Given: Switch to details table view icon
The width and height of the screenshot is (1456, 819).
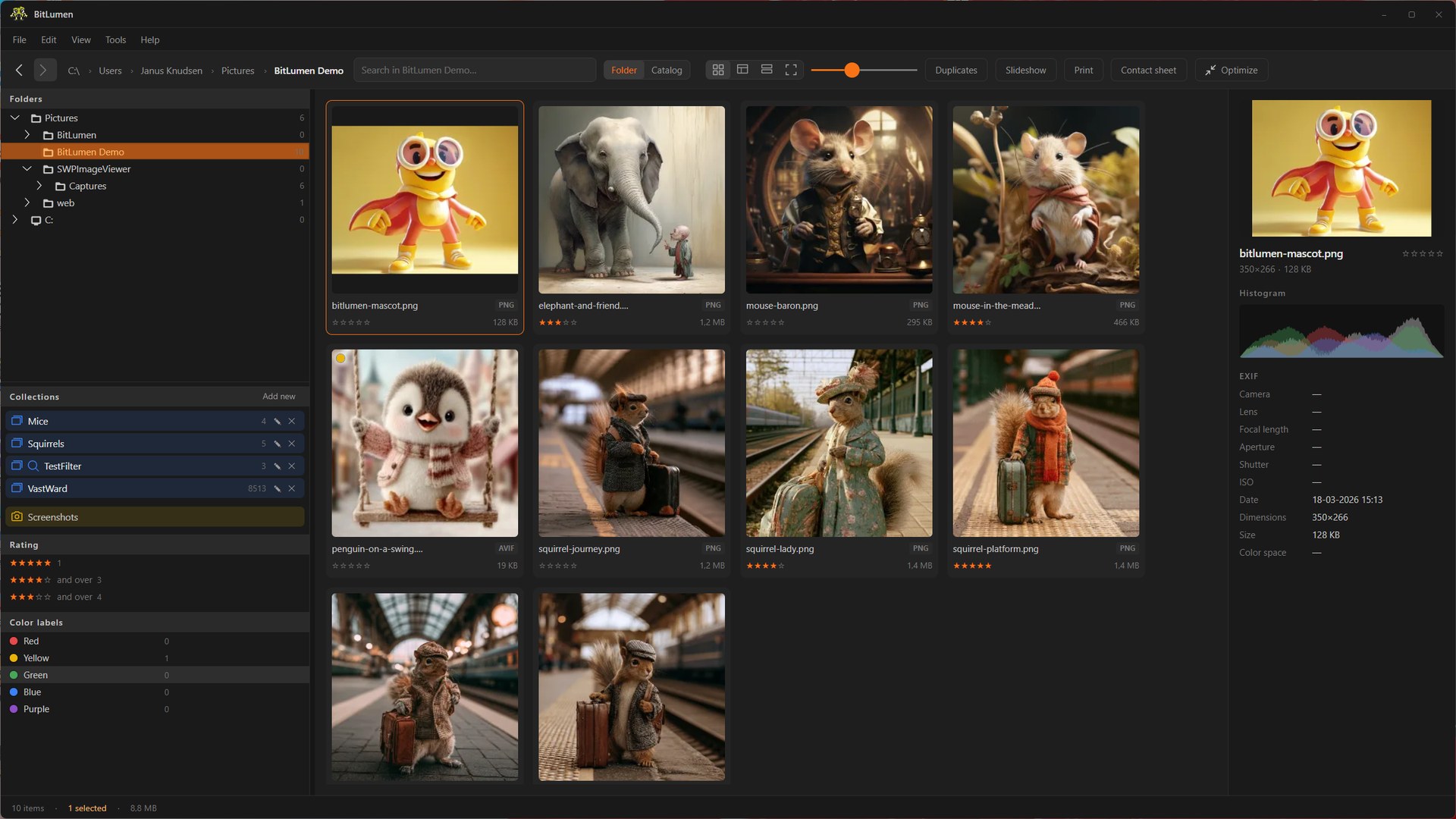Looking at the screenshot, I should 742,70.
